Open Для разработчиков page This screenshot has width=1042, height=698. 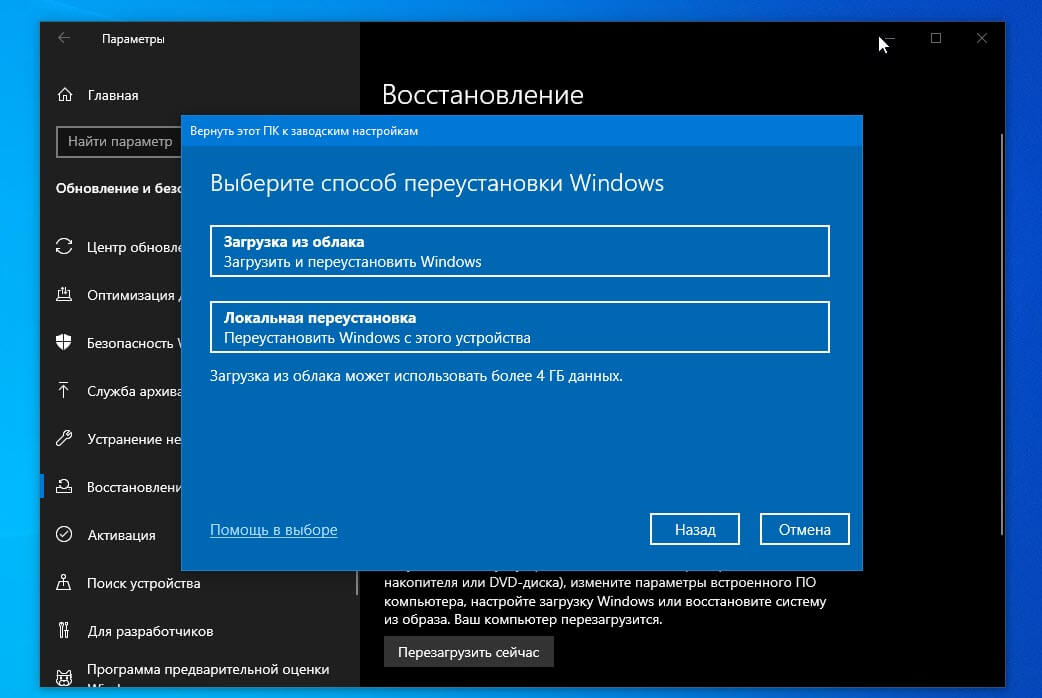(150, 631)
